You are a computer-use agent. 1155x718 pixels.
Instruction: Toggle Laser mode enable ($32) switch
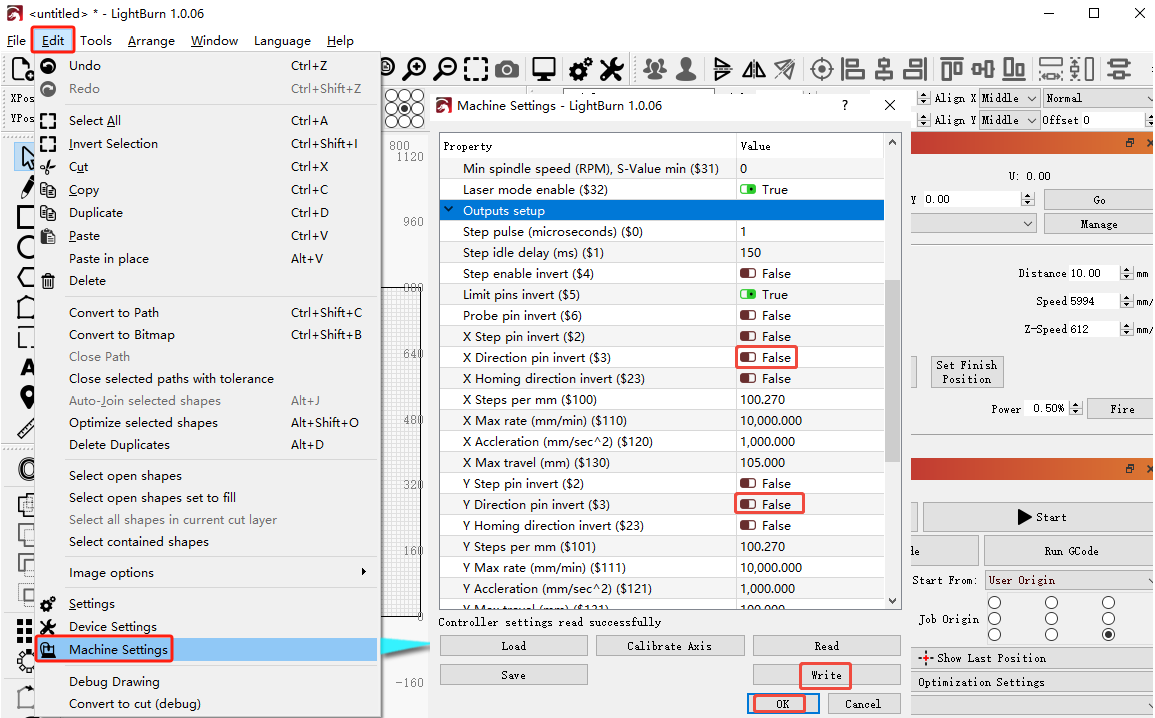[x=748, y=189]
